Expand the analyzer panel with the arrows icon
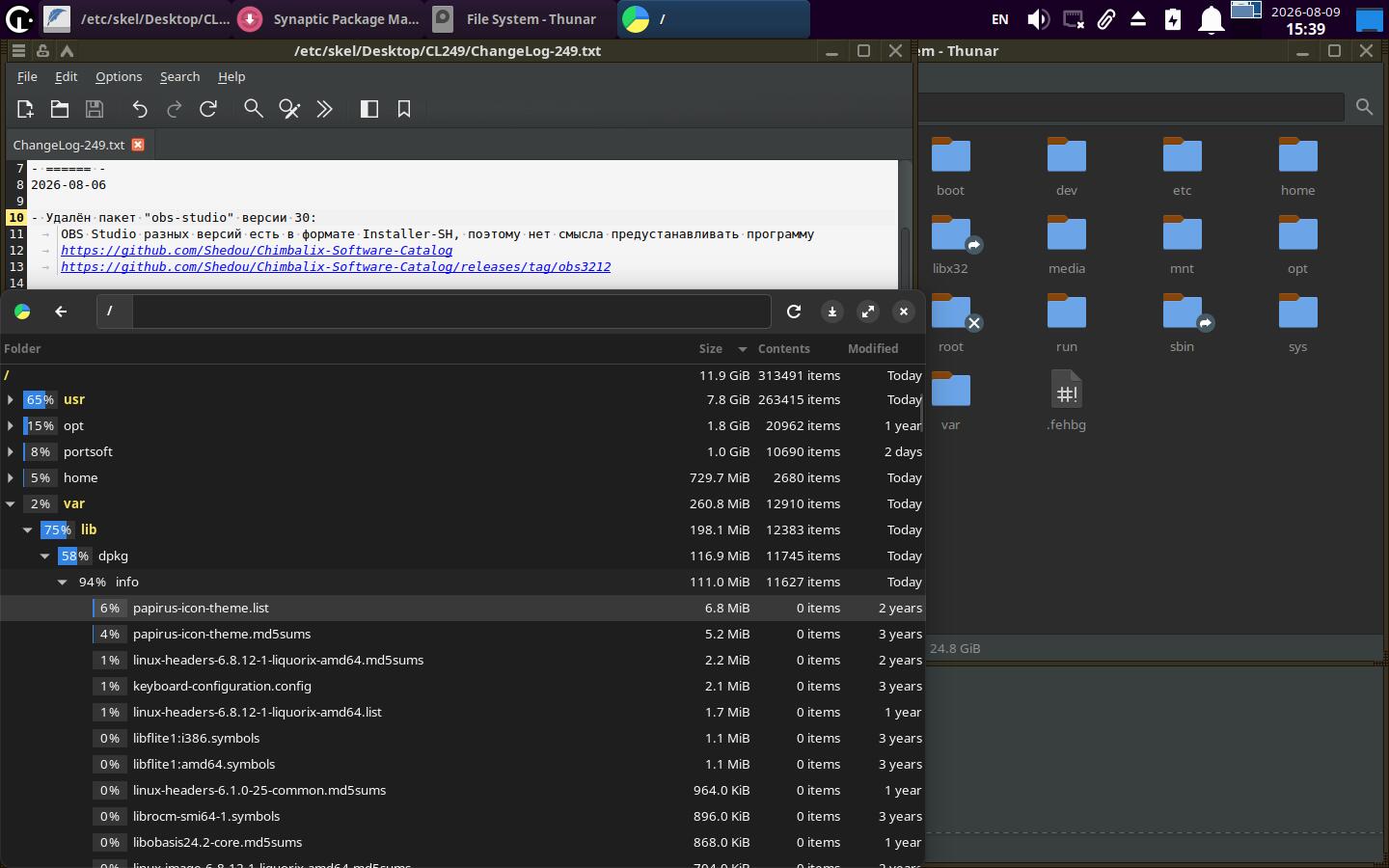Screen dimensions: 1389x868 tap(868, 312)
